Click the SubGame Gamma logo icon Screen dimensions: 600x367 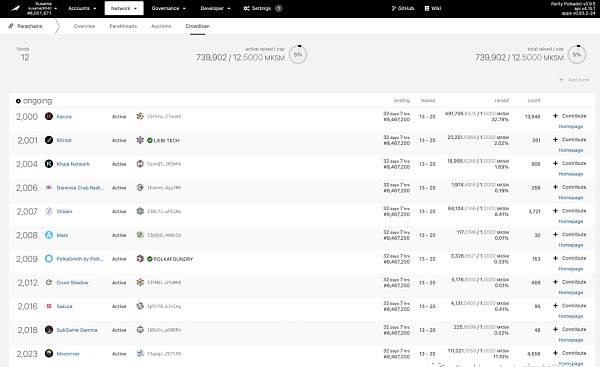click(x=49, y=330)
